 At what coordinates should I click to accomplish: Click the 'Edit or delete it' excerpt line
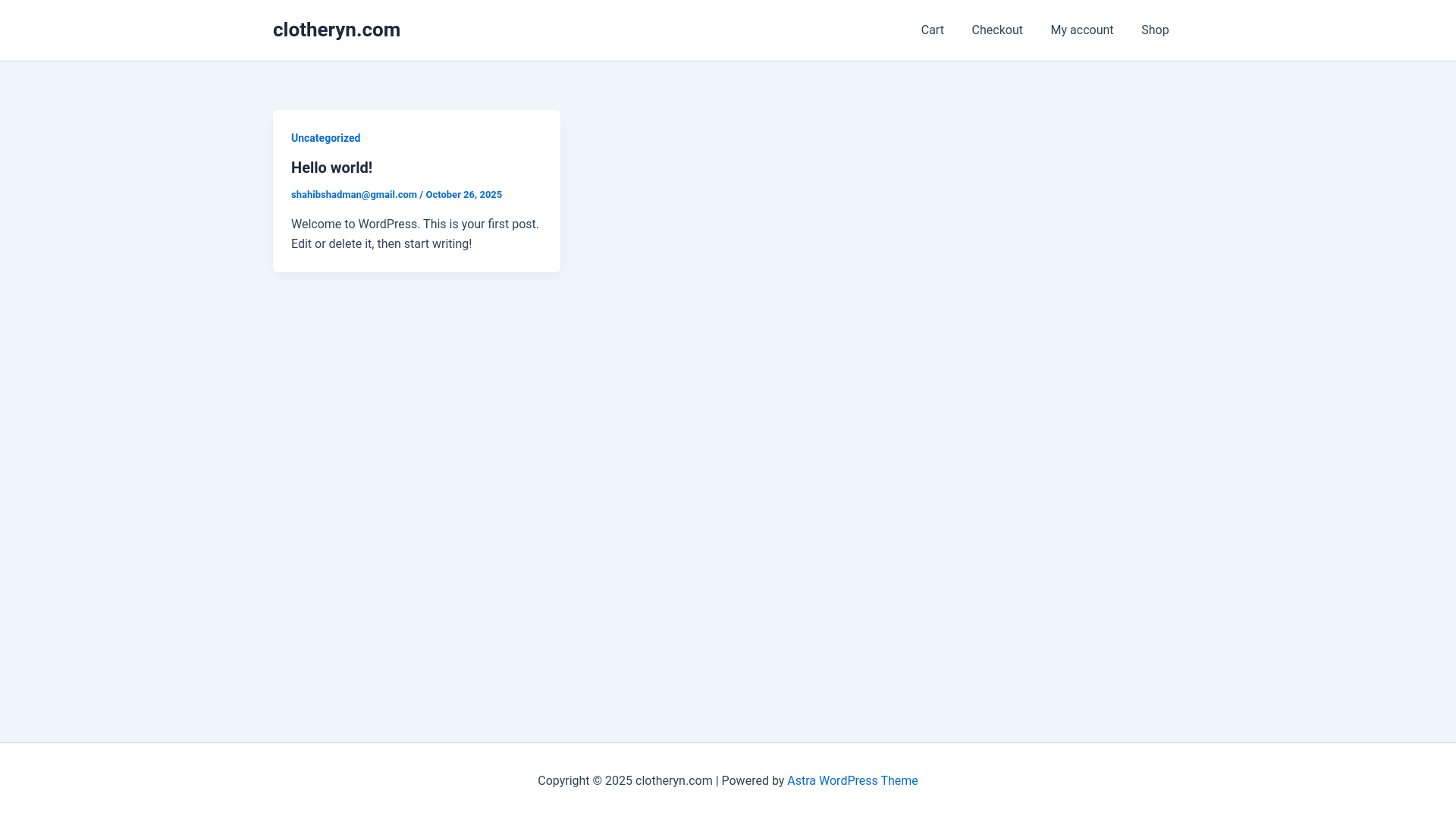tap(381, 244)
